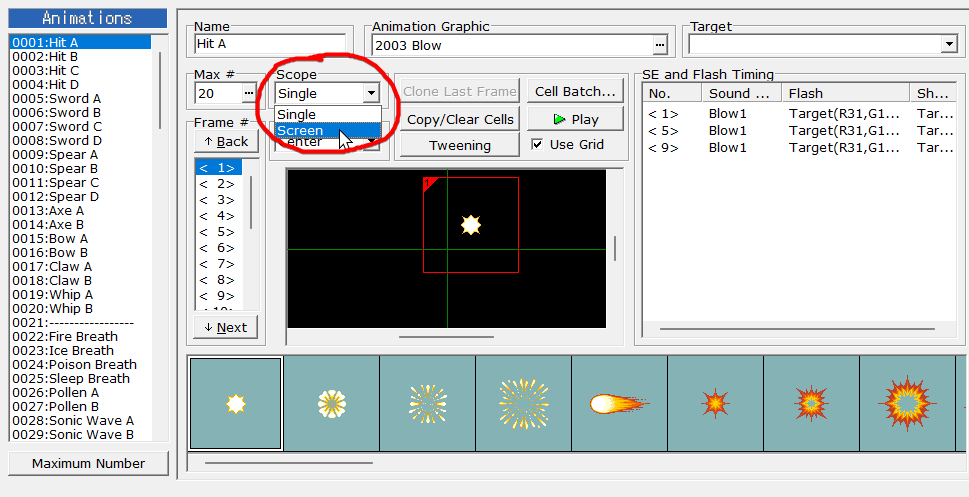Select frame < 5> in frame list
Screen dimensions: 969x497
tap(219, 232)
